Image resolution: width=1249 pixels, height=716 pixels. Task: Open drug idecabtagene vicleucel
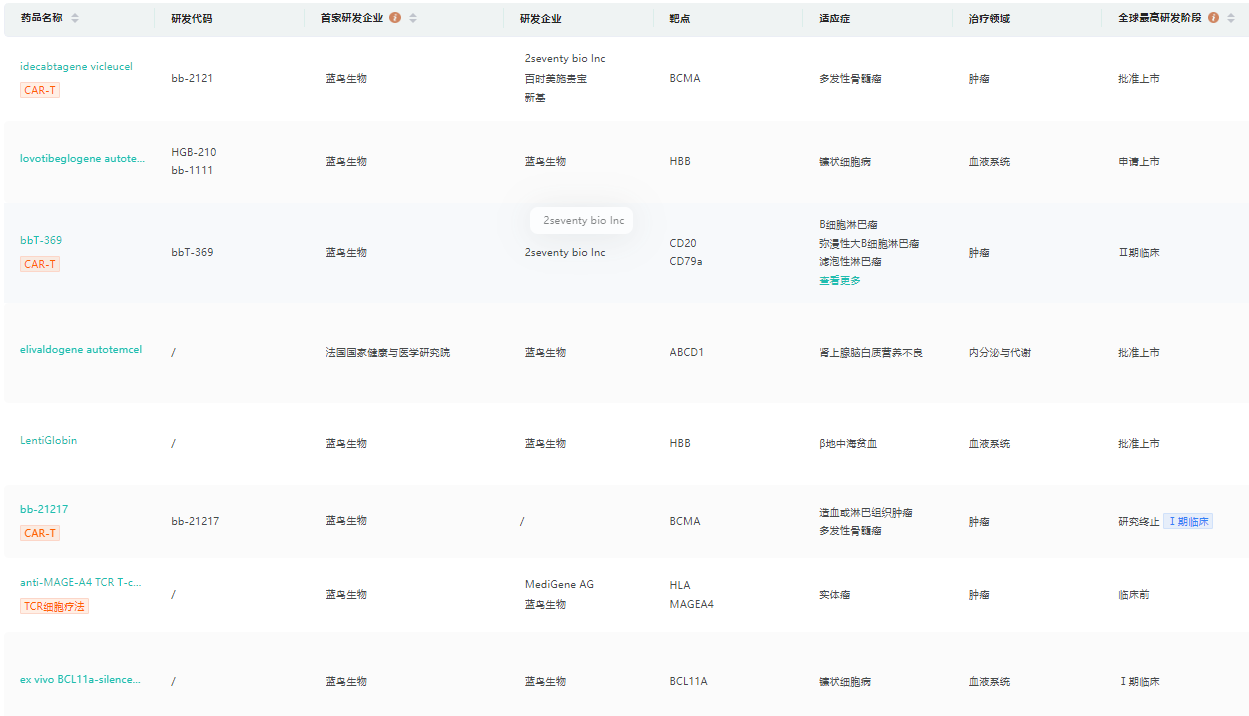pos(76,66)
